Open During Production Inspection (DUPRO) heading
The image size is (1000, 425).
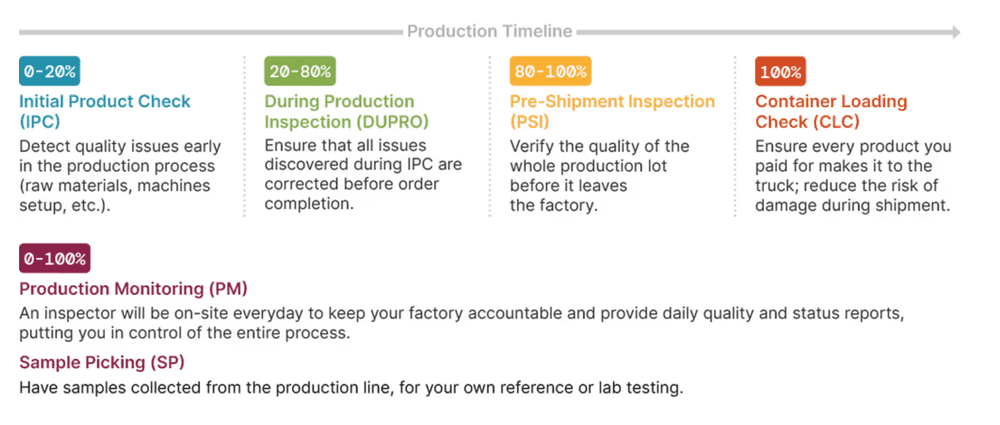[346, 111]
